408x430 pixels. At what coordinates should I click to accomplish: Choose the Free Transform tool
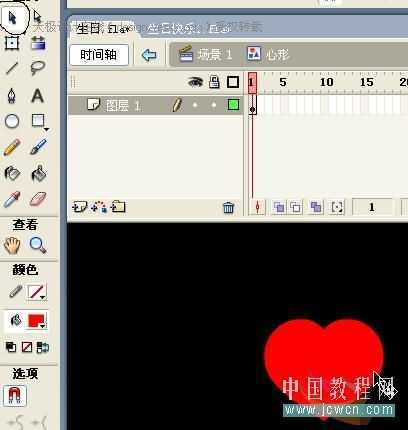click(x=12, y=43)
